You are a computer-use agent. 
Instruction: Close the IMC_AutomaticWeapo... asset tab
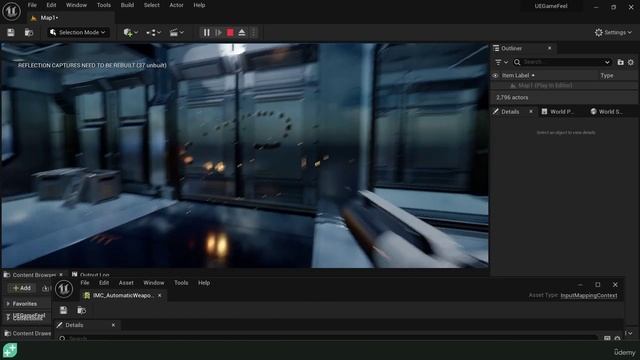(160, 295)
